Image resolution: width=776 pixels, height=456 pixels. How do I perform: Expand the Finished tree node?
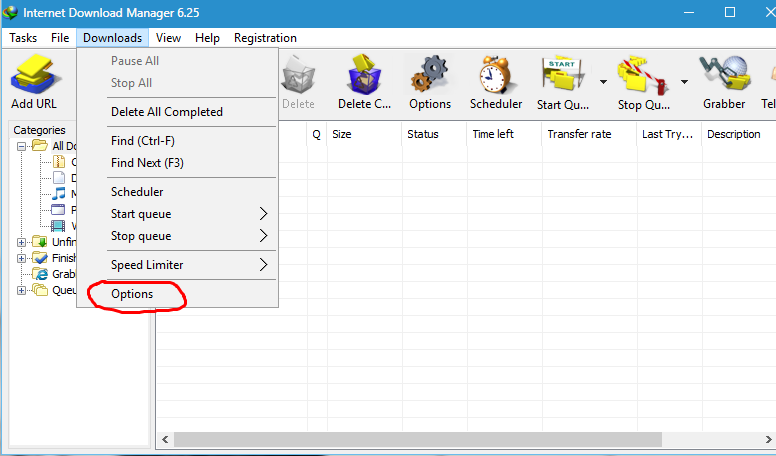tap(21, 258)
